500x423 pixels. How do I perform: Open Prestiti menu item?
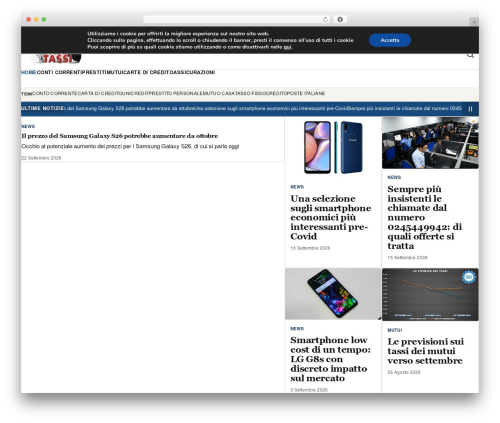click(94, 72)
